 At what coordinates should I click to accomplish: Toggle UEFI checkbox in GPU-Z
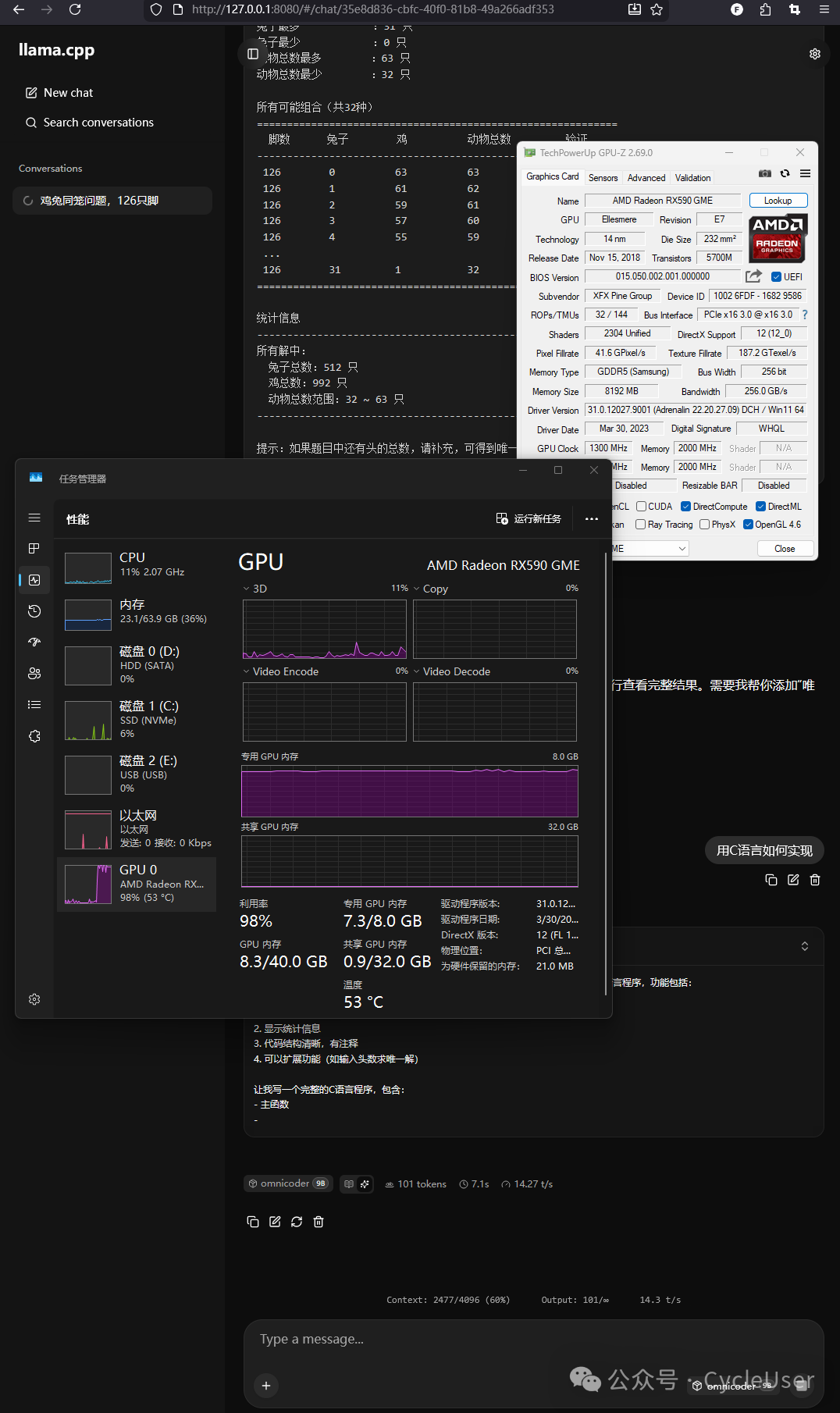(776, 277)
